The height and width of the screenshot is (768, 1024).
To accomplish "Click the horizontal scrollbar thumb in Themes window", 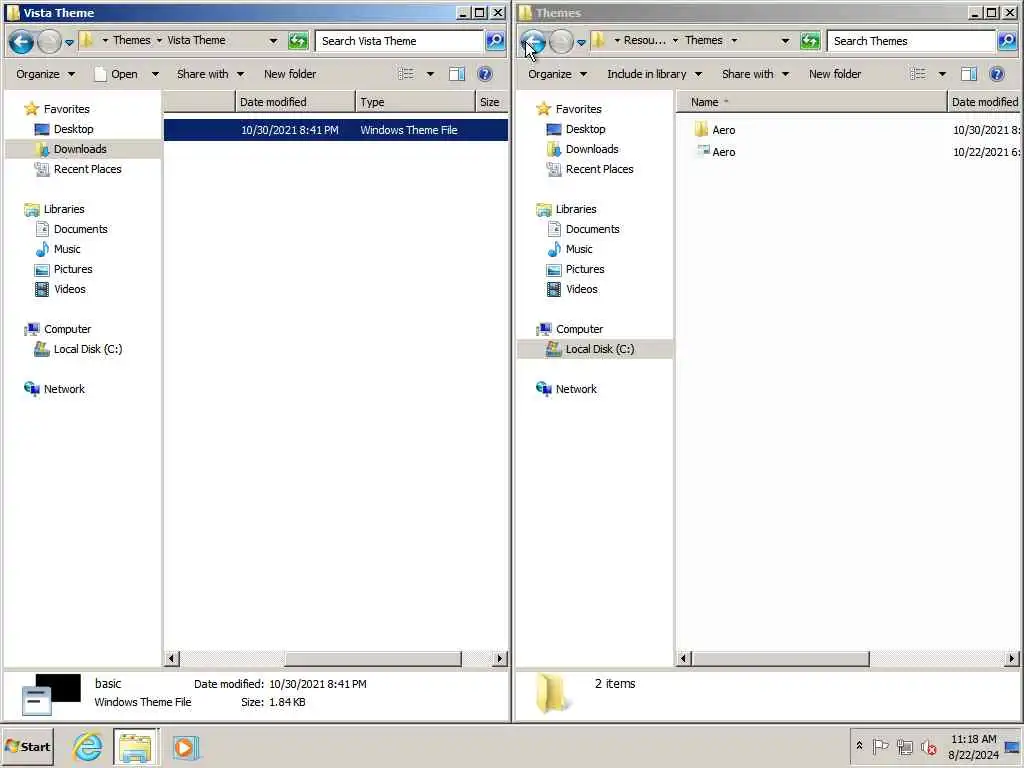I will coord(780,658).
